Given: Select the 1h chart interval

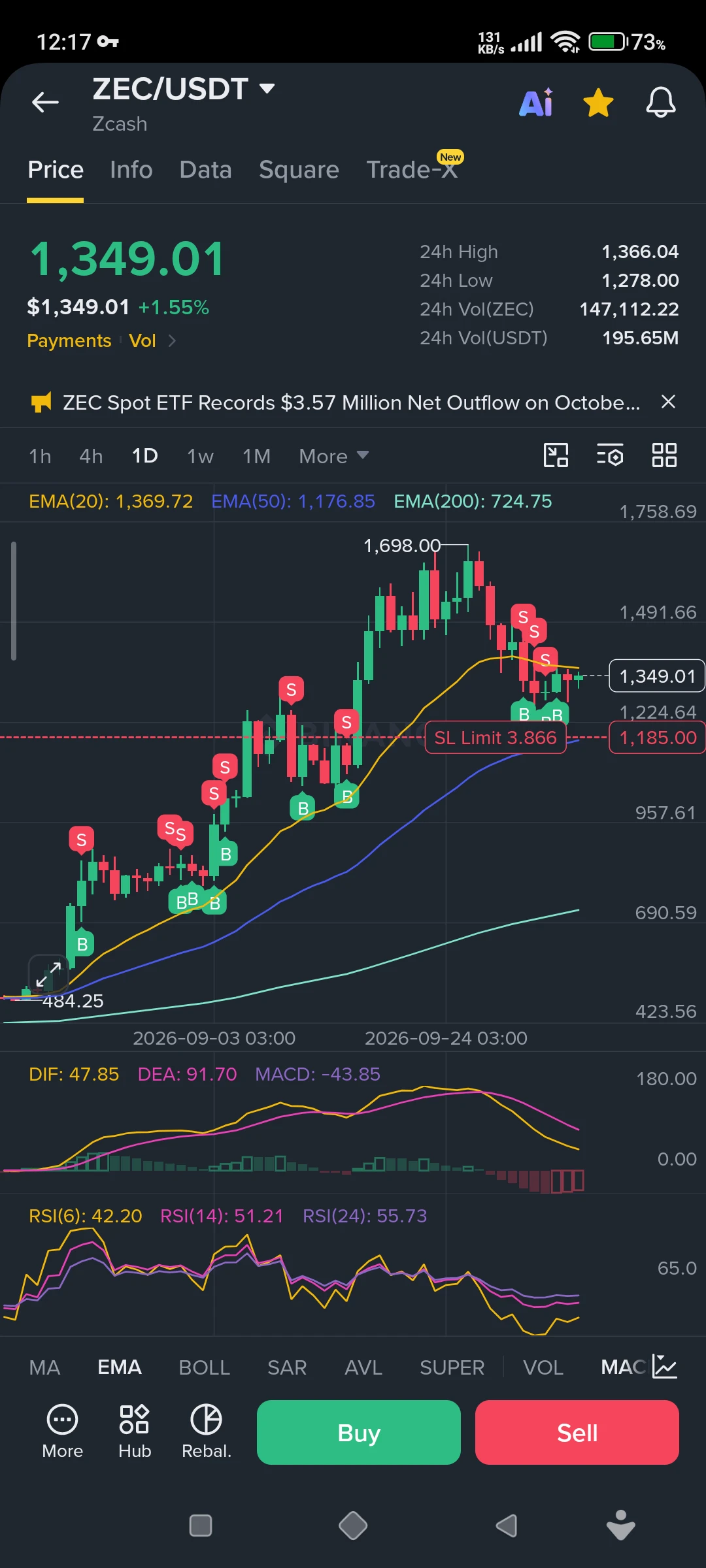Looking at the screenshot, I should point(40,456).
